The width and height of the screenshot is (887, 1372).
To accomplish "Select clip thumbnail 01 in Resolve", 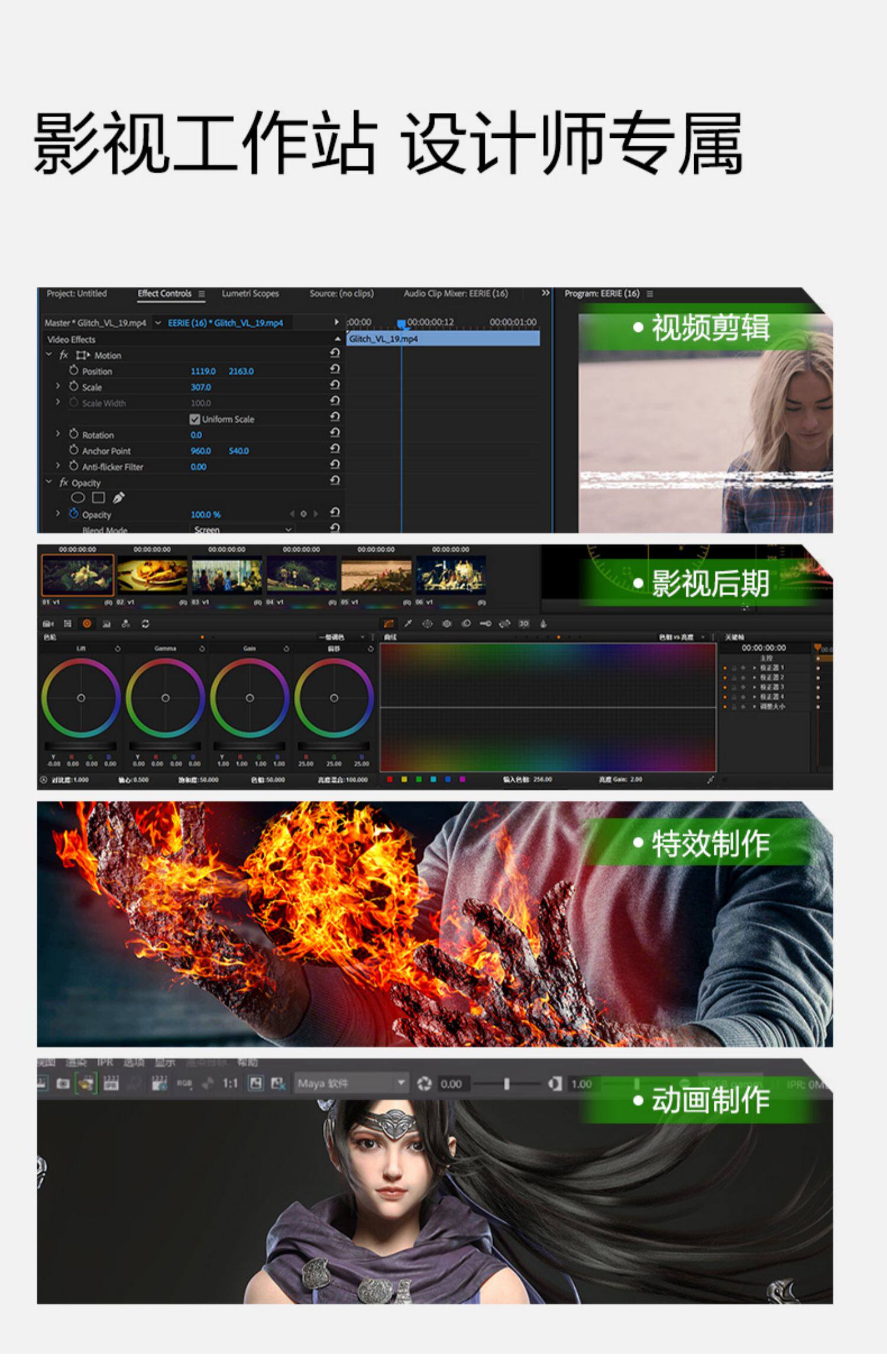I will [77, 575].
